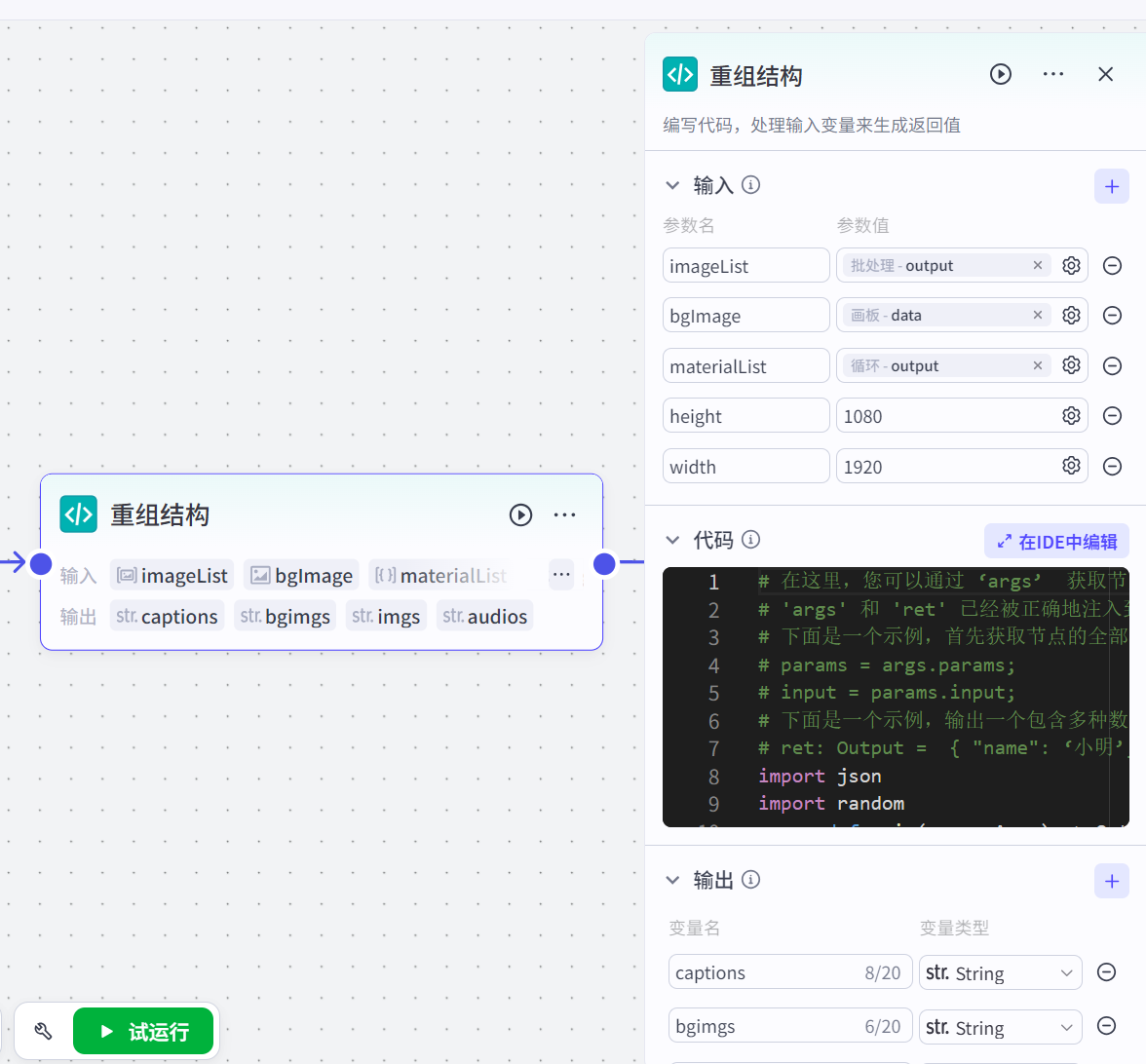Screen dimensions: 1146x1064
Task: Click the audios output tag on node
Action: click(x=484, y=616)
